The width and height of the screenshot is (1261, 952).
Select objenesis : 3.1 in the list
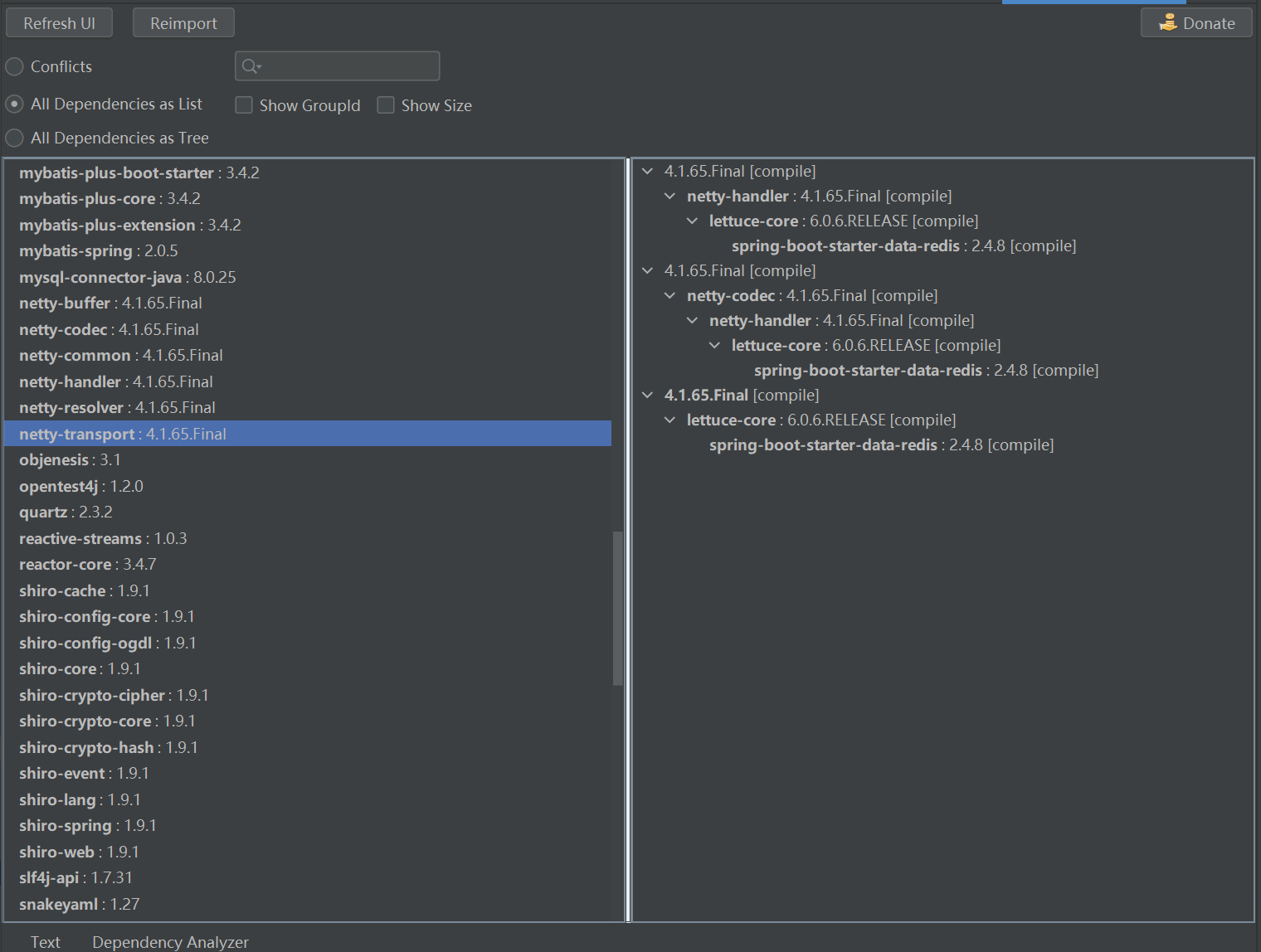[x=308, y=460]
